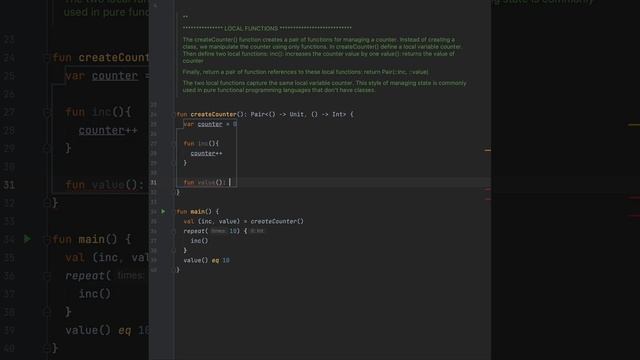Click 'fun main() {' in the front editor
640x360 pixels.
coord(198,211)
